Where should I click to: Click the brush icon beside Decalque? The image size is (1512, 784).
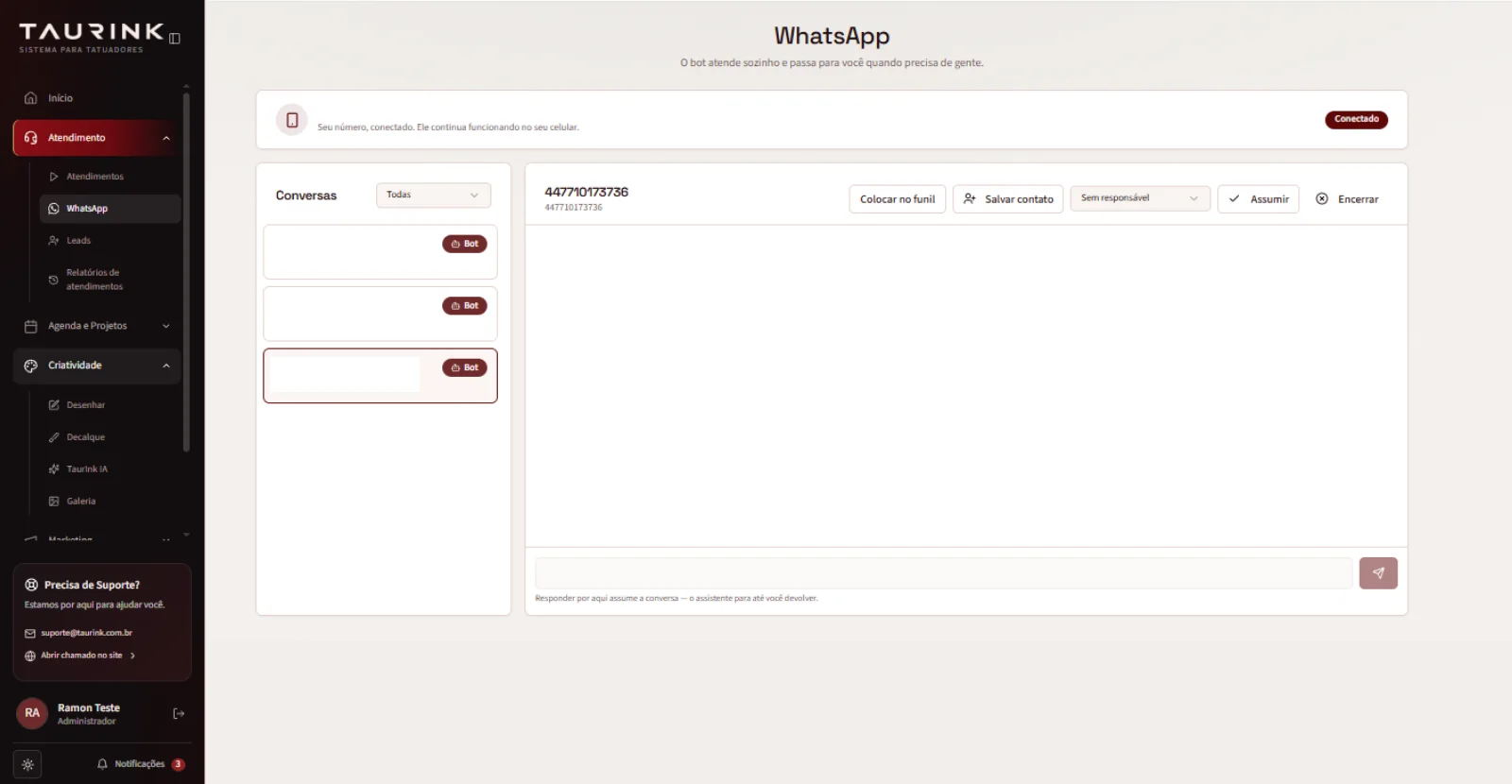(x=54, y=437)
